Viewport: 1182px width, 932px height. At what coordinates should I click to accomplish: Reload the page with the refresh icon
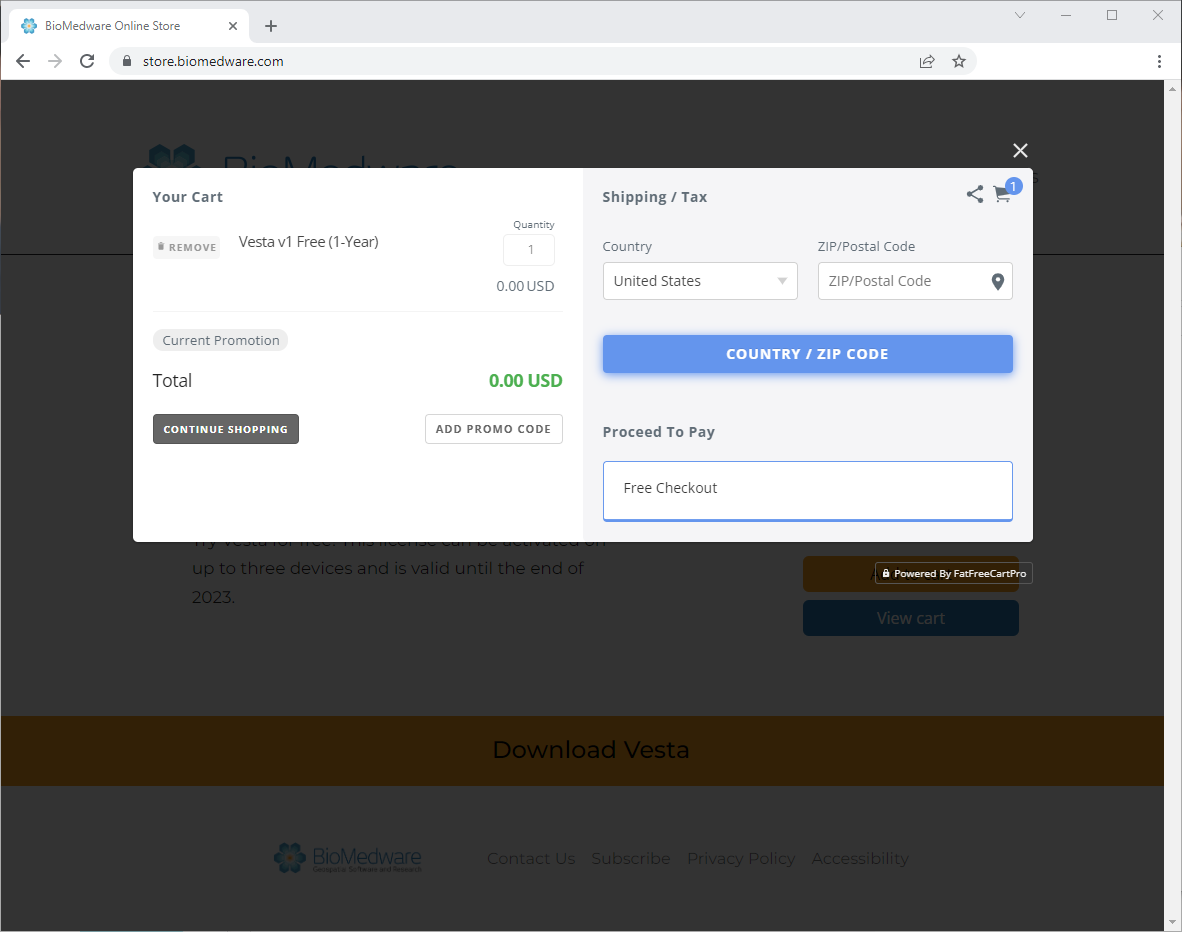pyautogui.click(x=87, y=61)
